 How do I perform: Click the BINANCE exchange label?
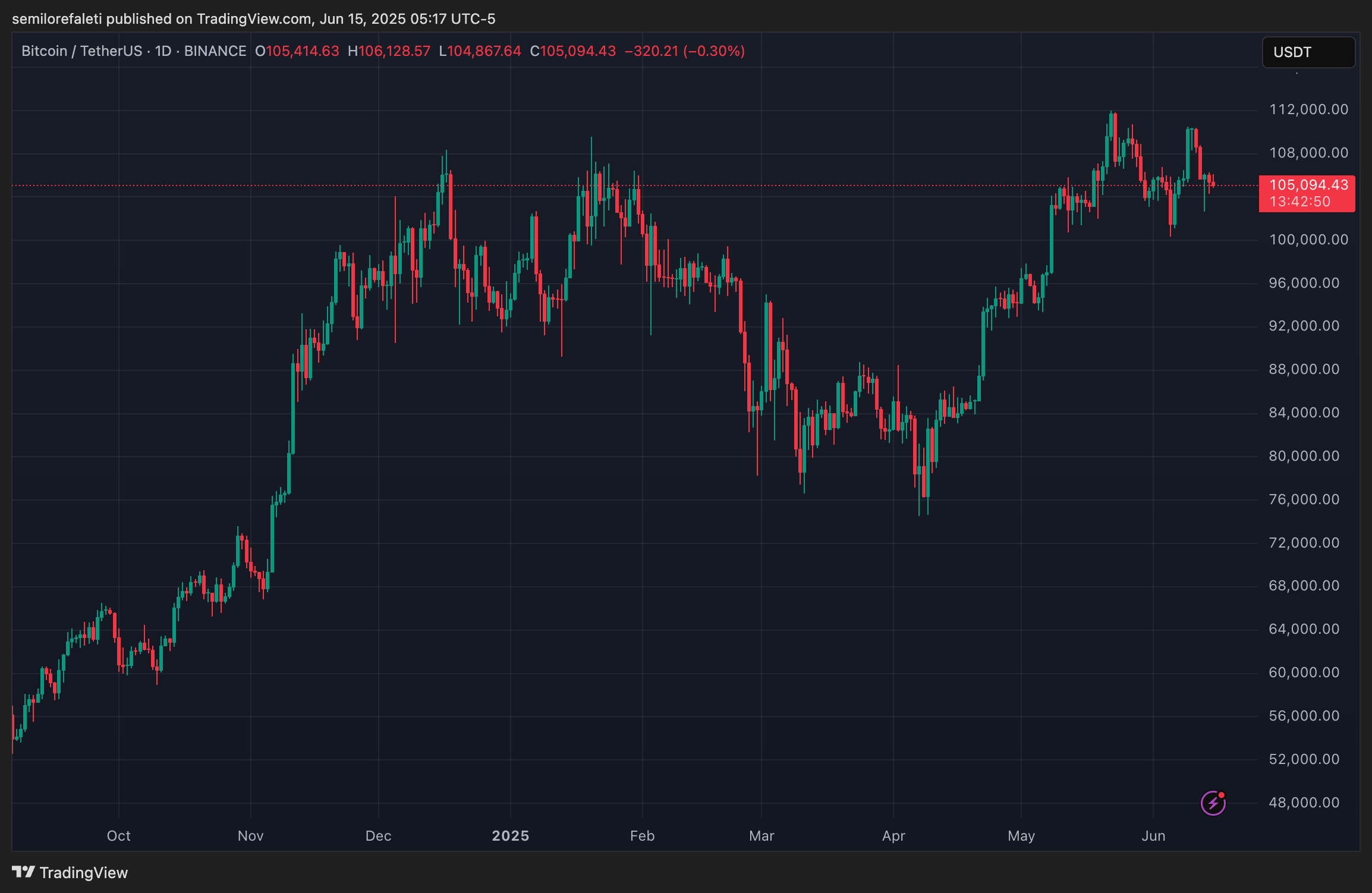[215, 51]
